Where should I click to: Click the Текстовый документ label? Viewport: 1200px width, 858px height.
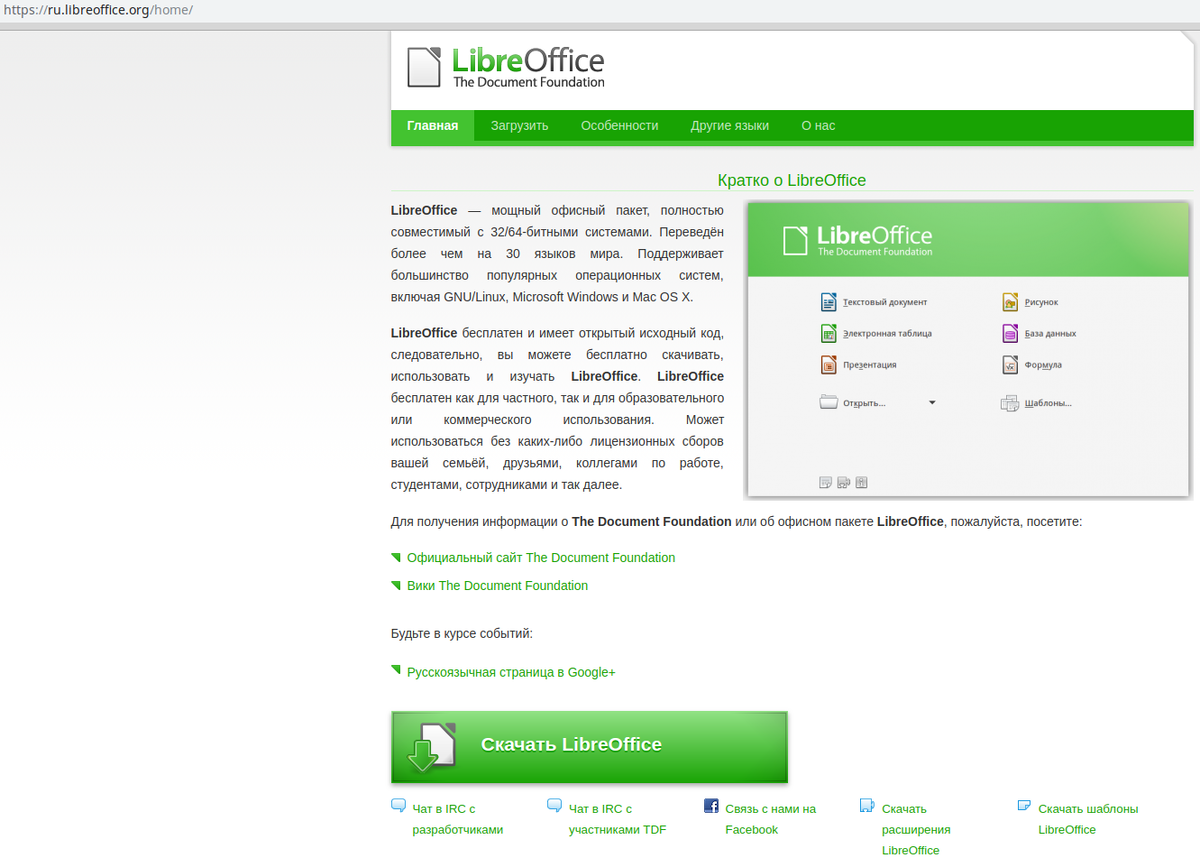point(885,302)
